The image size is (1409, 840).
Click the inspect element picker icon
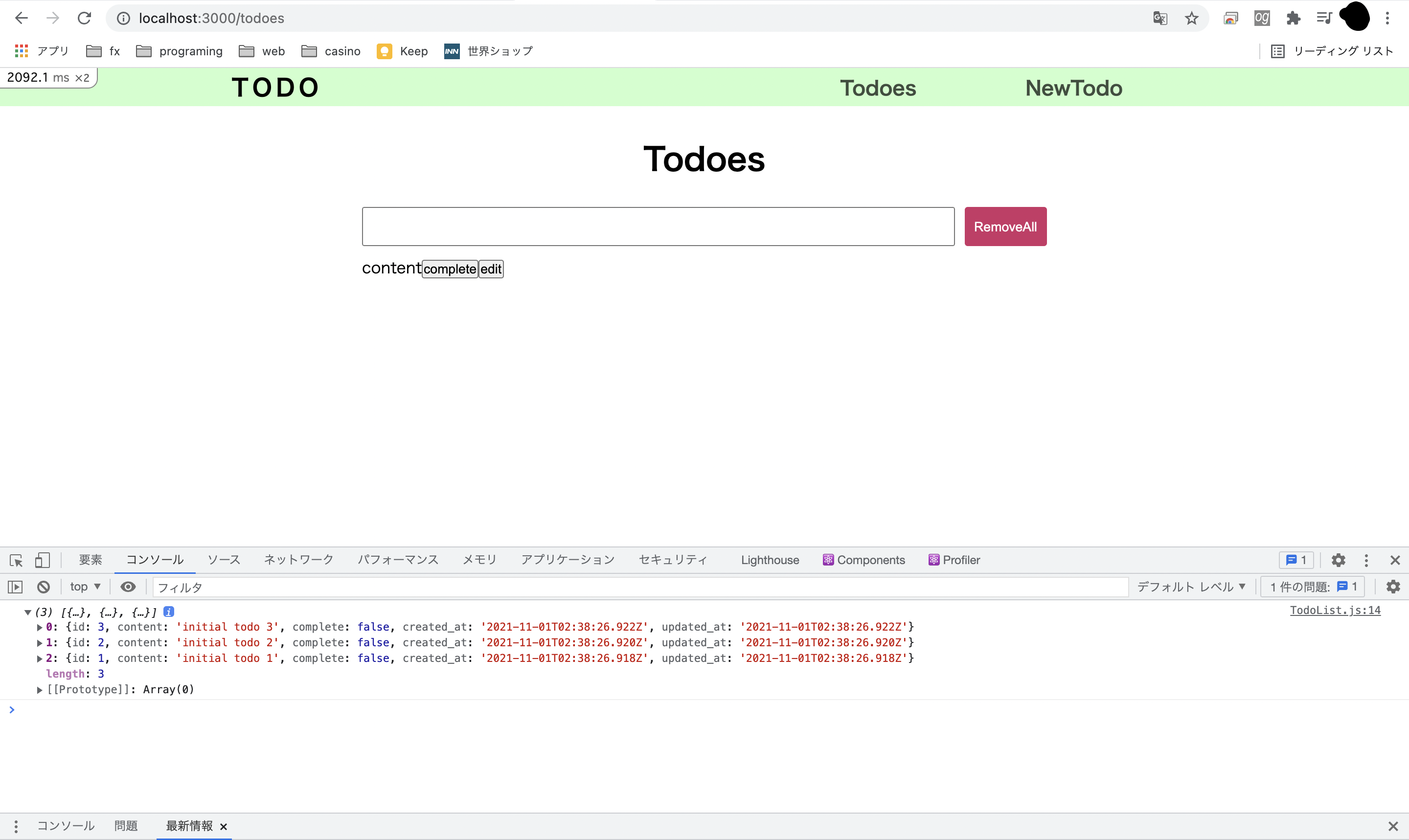coord(16,560)
